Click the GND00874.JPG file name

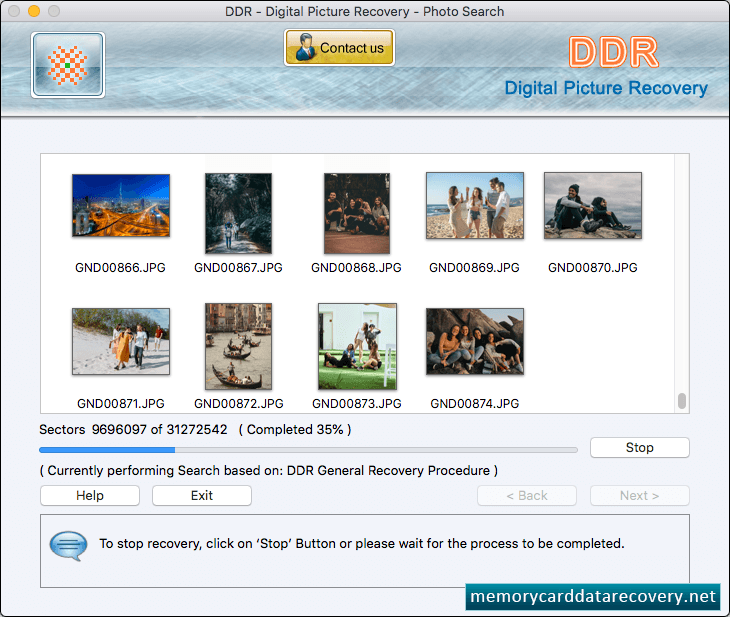coord(475,404)
